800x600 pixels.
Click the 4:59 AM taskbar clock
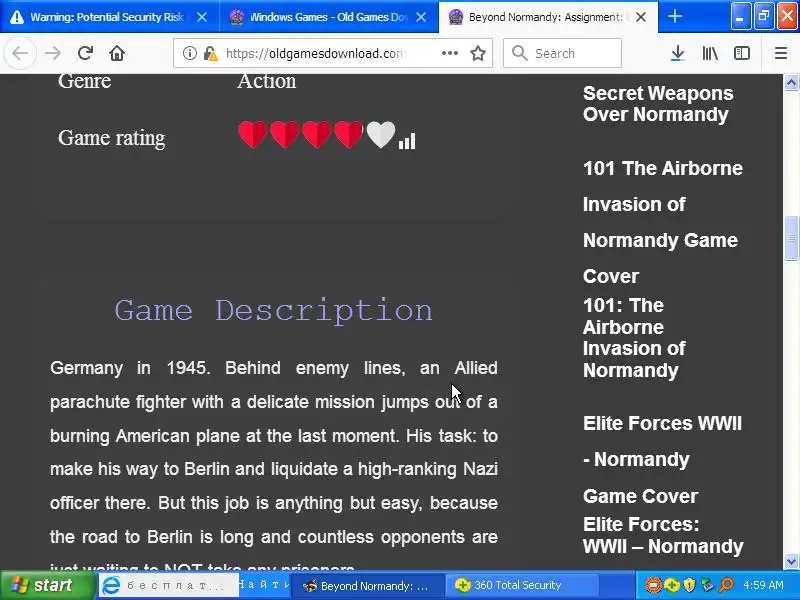coord(763,585)
